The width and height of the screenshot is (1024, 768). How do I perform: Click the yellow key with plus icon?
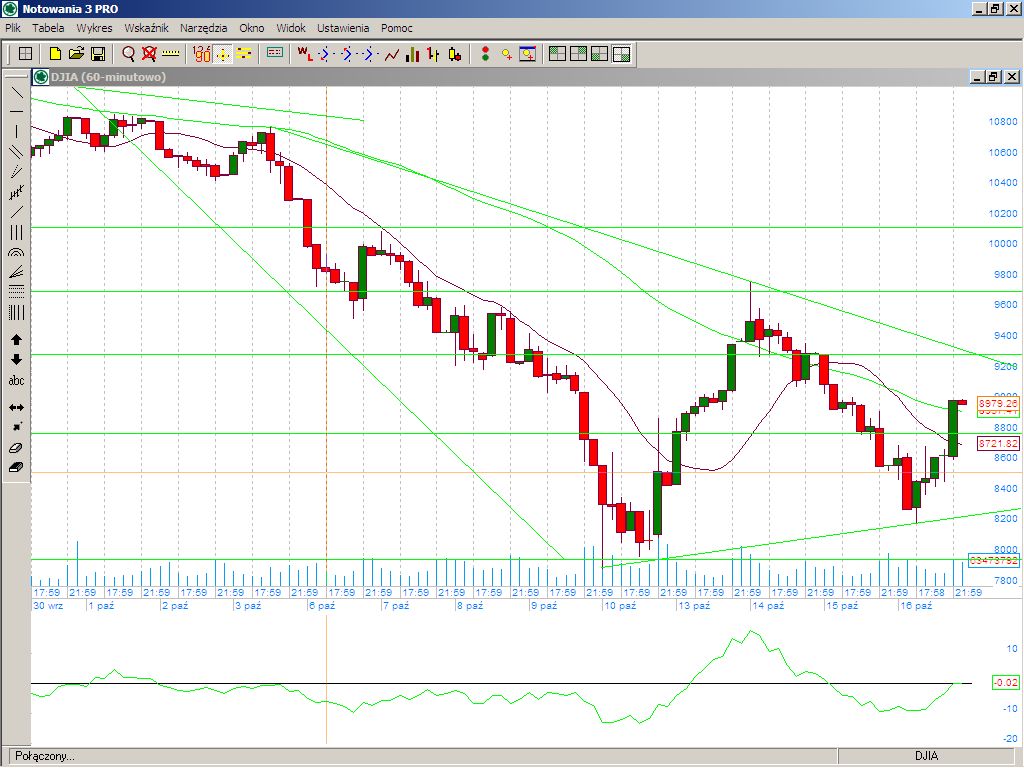[506, 54]
